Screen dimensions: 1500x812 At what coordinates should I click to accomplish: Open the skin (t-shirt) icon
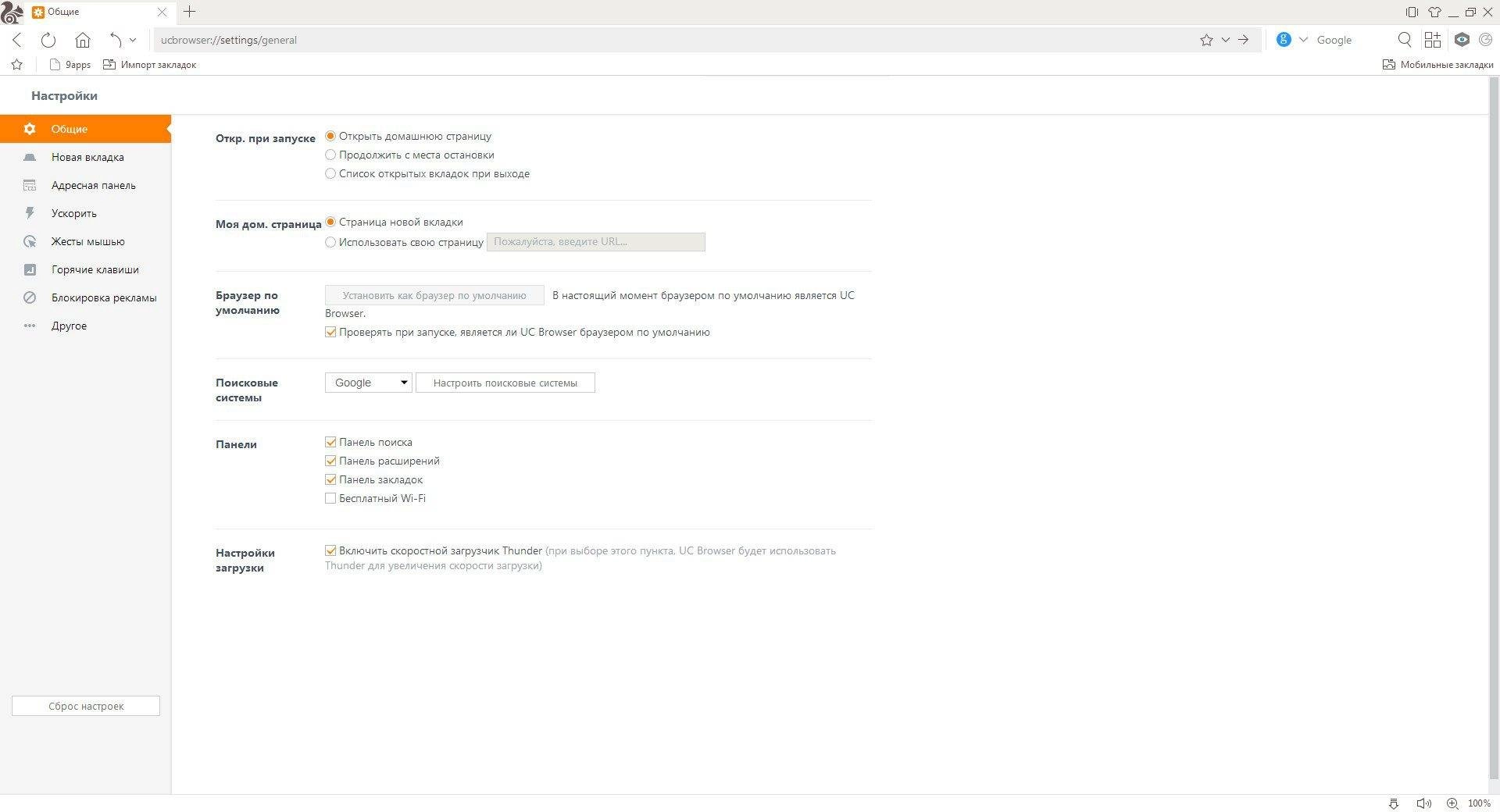point(1434,12)
